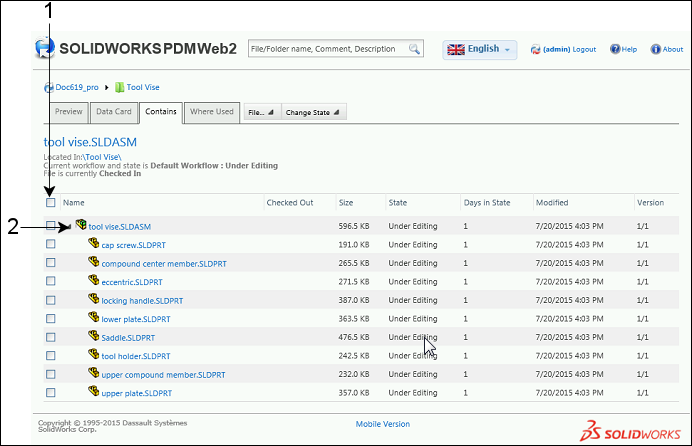This screenshot has height=446, width=692.
Task: Click the Tool Vise folder icon
Action: tap(120, 87)
